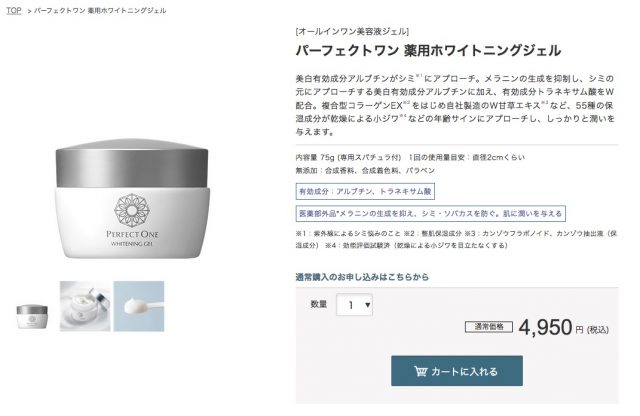Screen dimensions: 640x416
Task: Click the 数量 label
Action: [318, 304]
